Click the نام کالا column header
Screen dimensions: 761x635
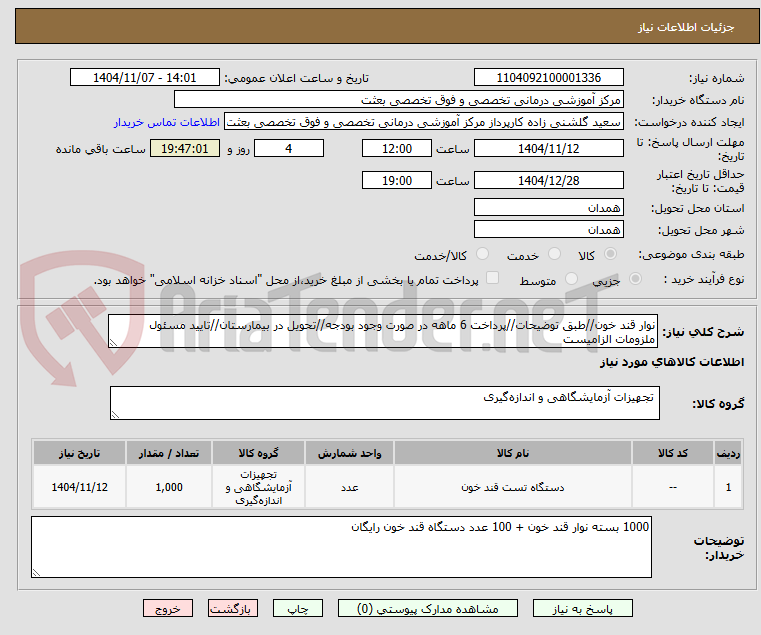[x=513, y=453]
